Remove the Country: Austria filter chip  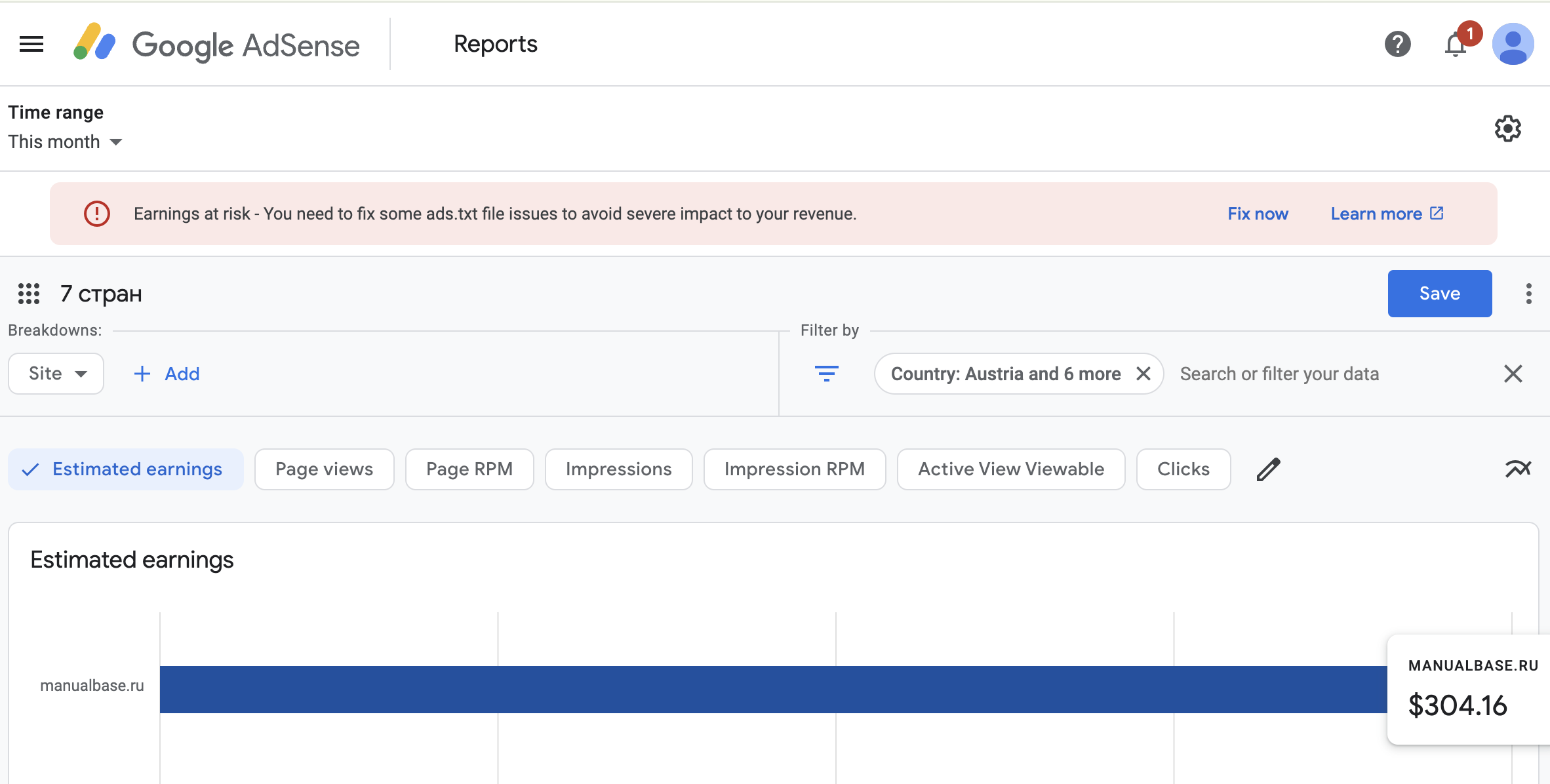point(1143,374)
